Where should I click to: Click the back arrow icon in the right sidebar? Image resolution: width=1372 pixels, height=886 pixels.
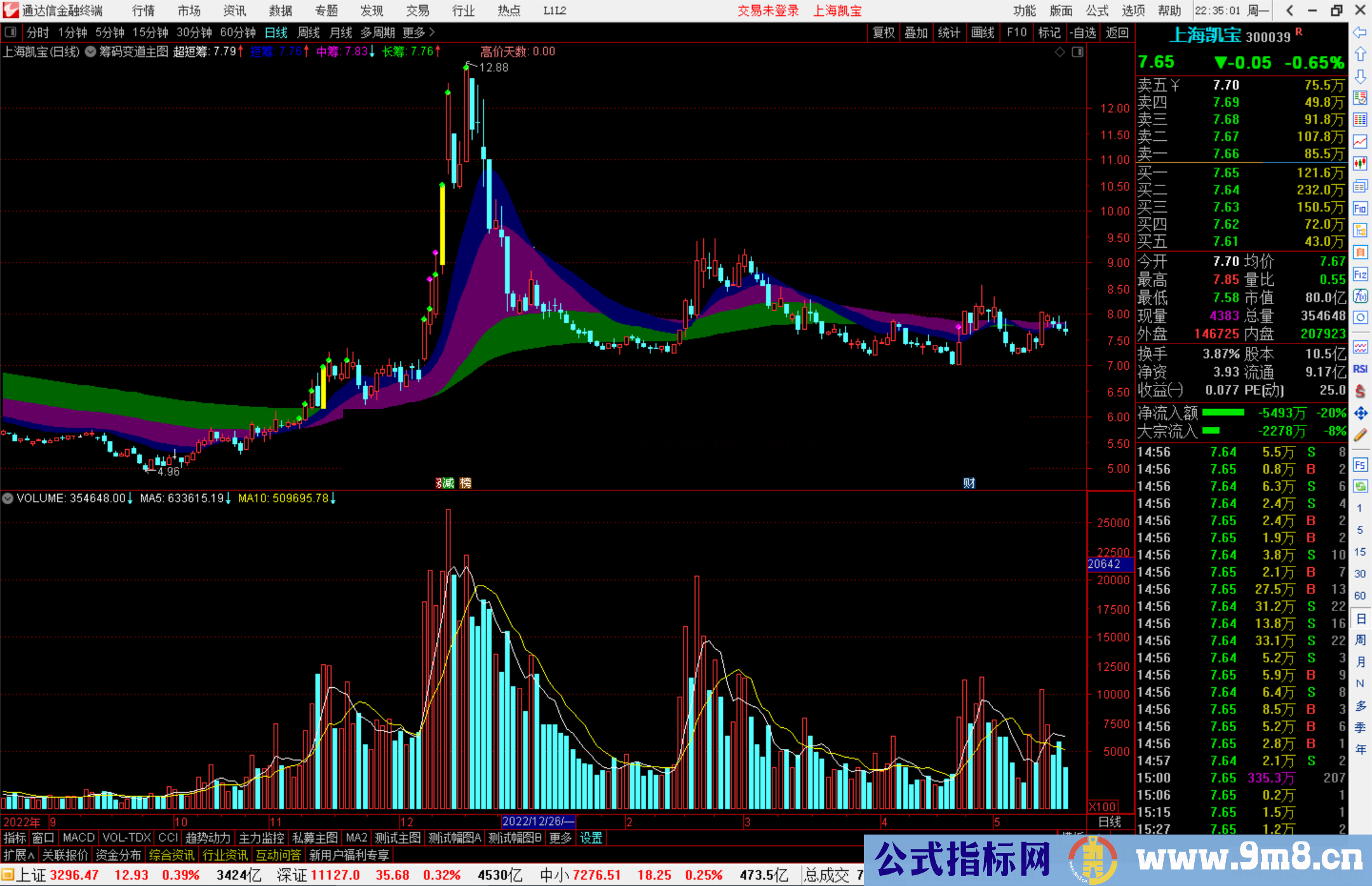click(1360, 32)
